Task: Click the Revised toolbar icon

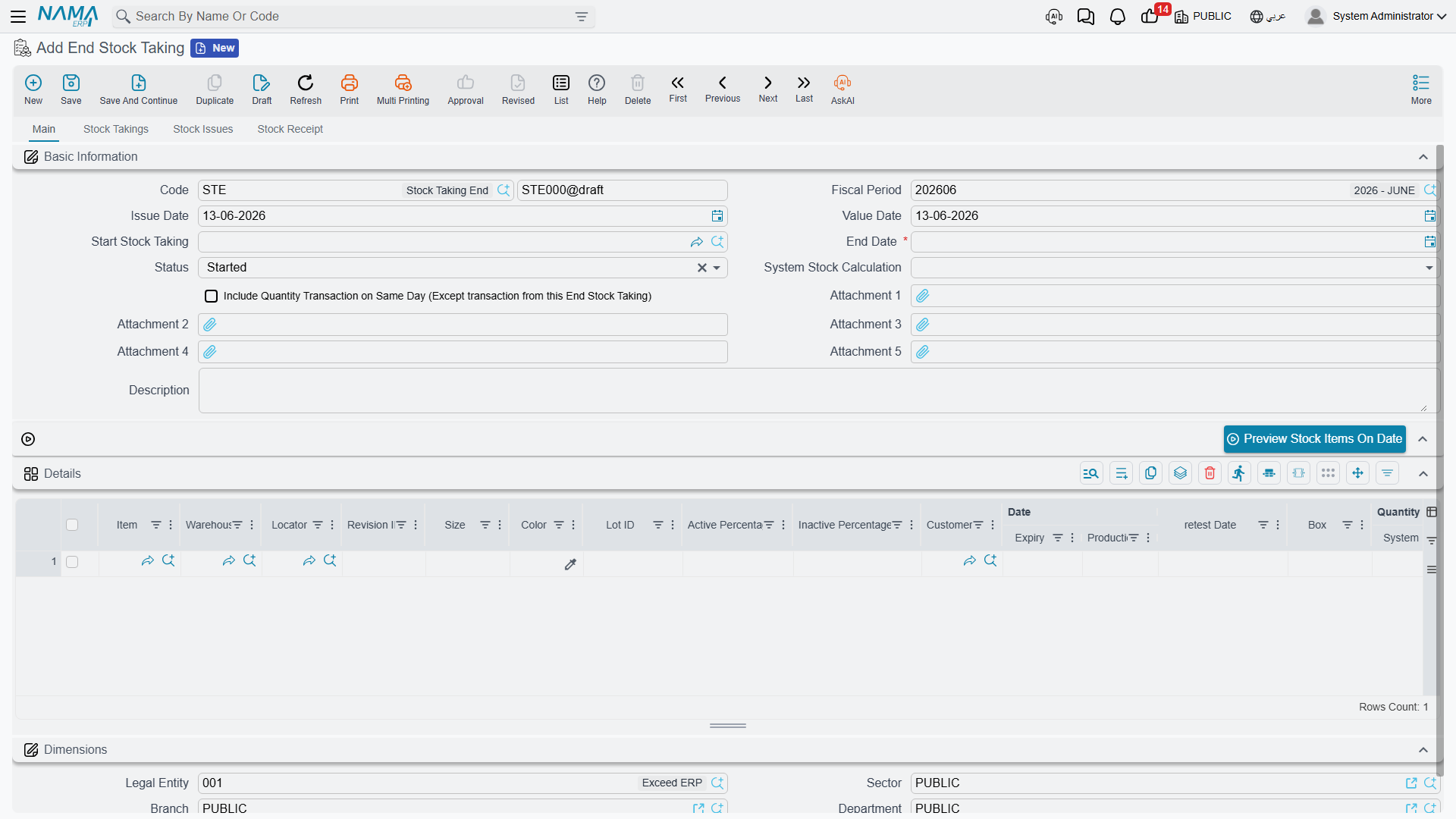Action: [518, 89]
